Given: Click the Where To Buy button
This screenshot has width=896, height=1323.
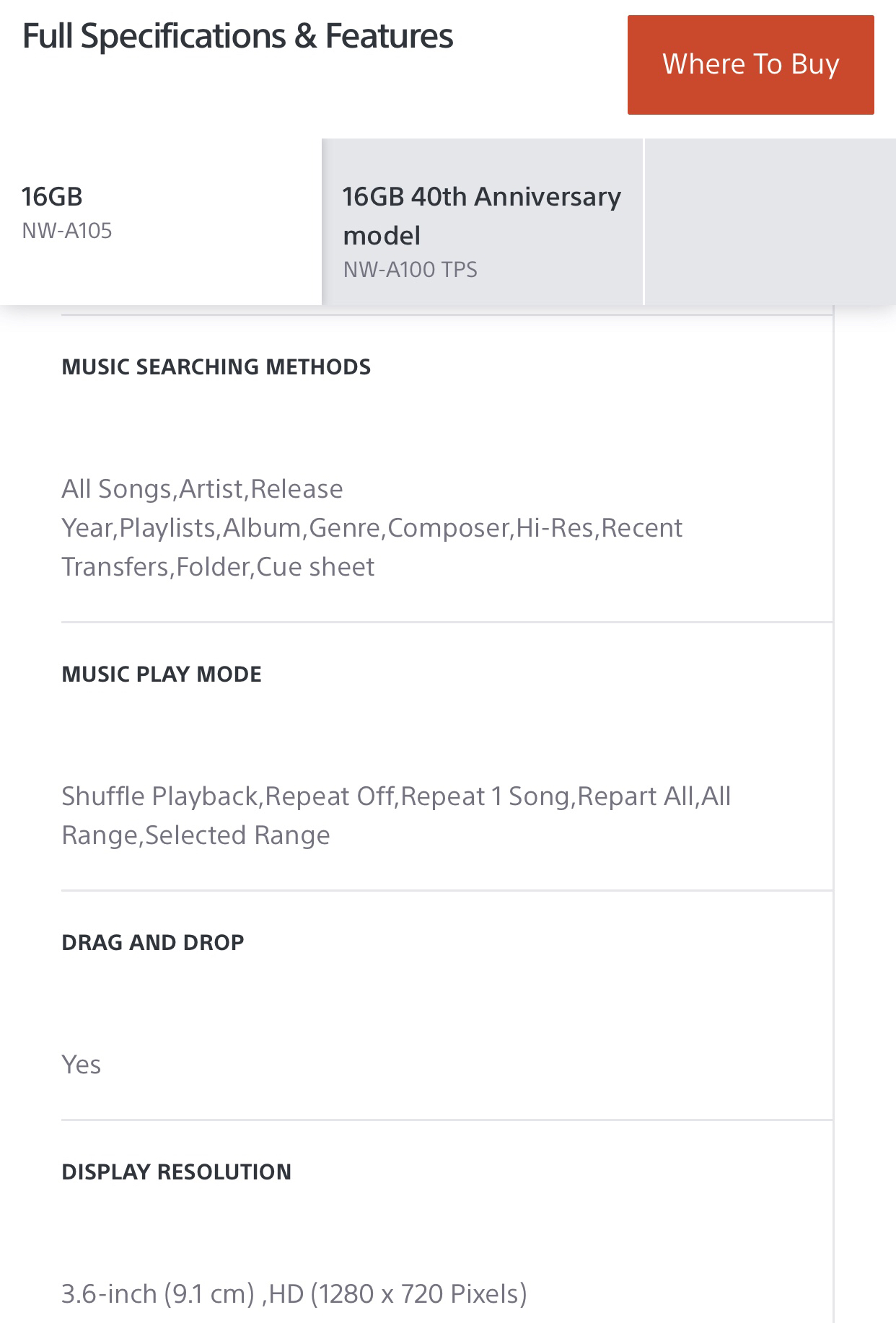Looking at the screenshot, I should tap(750, 65).
